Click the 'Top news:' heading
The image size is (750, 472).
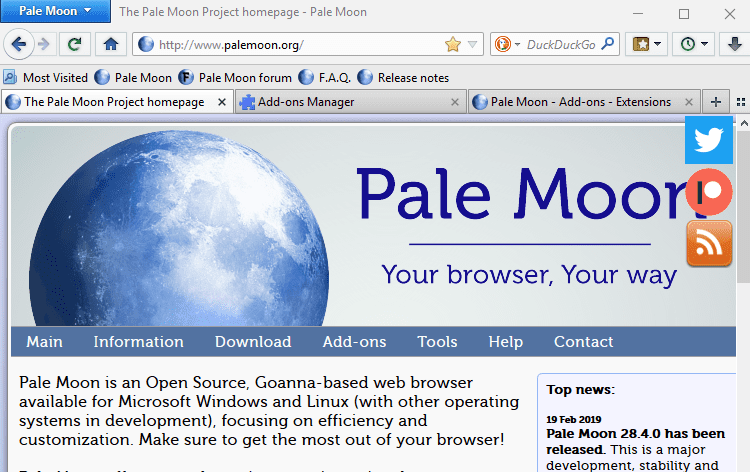(x=580, y=389)
